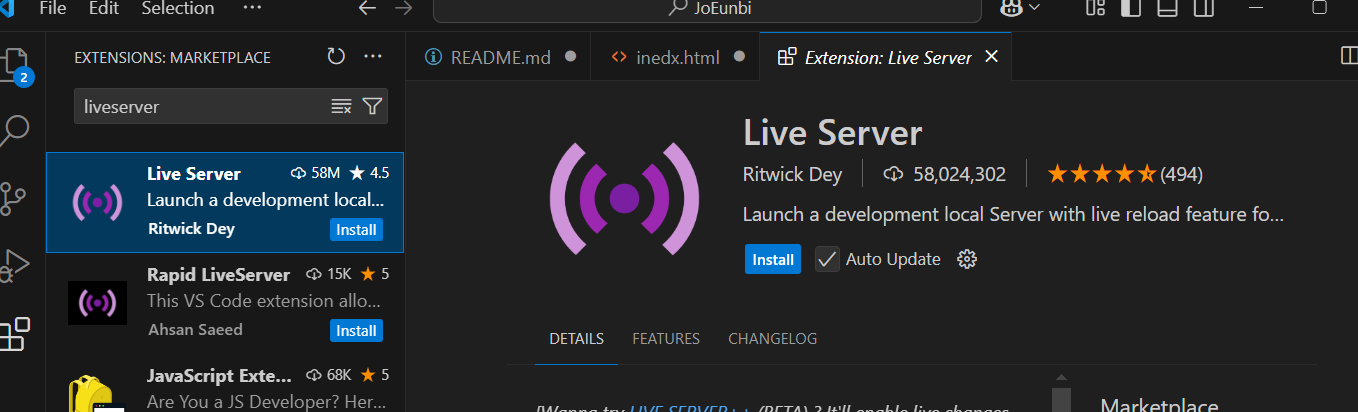
Task: Click the Live Server heading title
Action: pyautogui.click(x=832, y=133)
